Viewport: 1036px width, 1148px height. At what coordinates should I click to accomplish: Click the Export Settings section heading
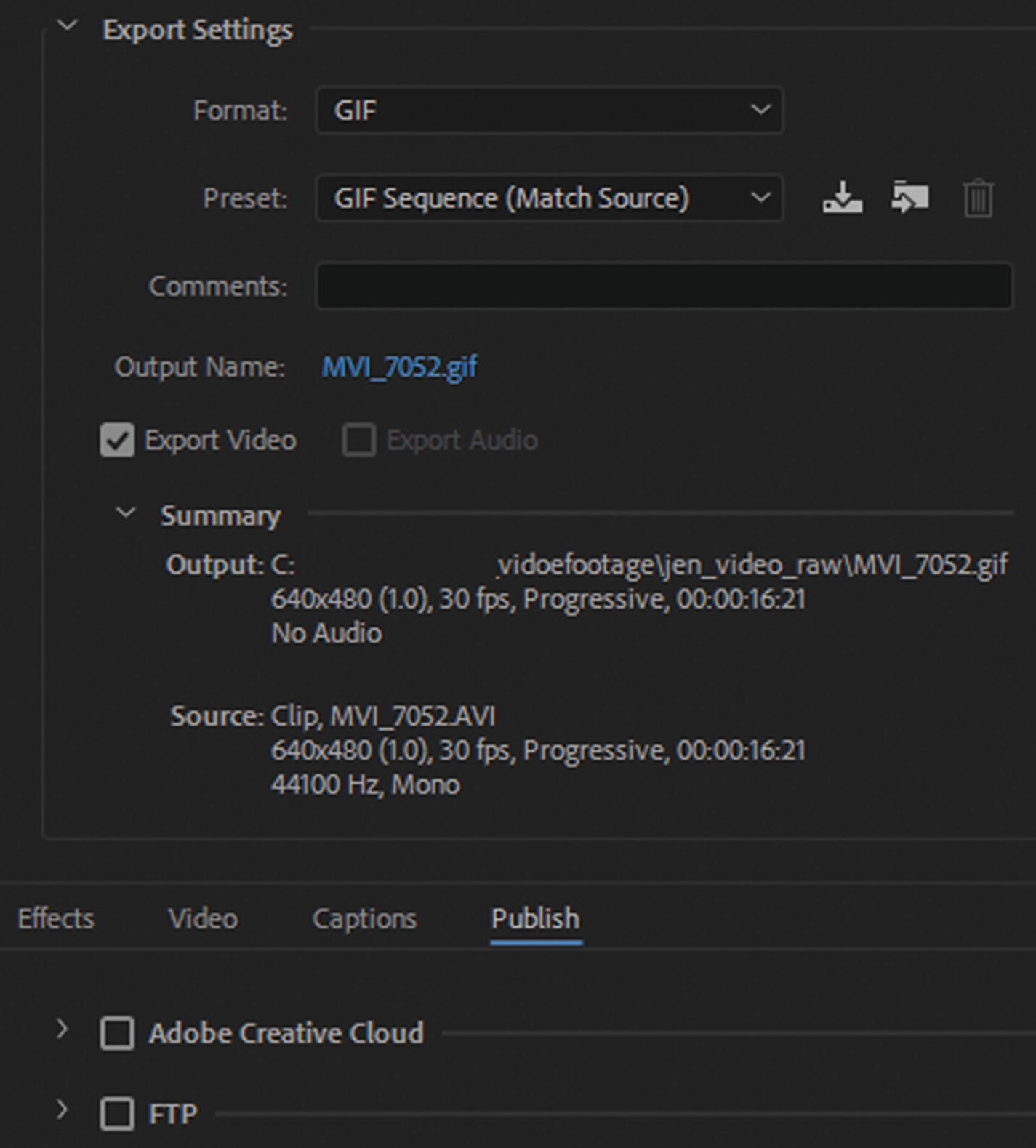coord(198,30)
